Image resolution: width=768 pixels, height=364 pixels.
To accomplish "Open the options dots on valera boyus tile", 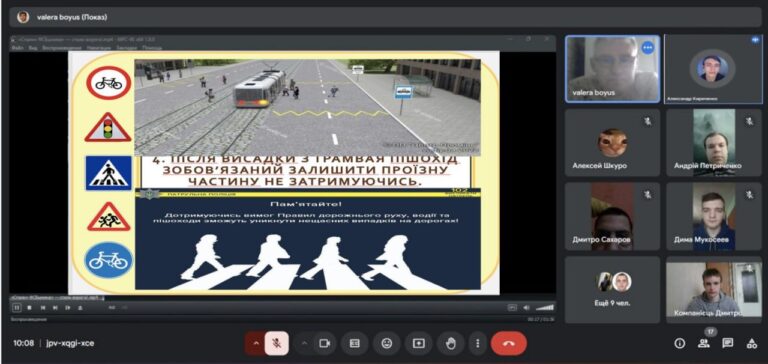I will pos(648,48).
